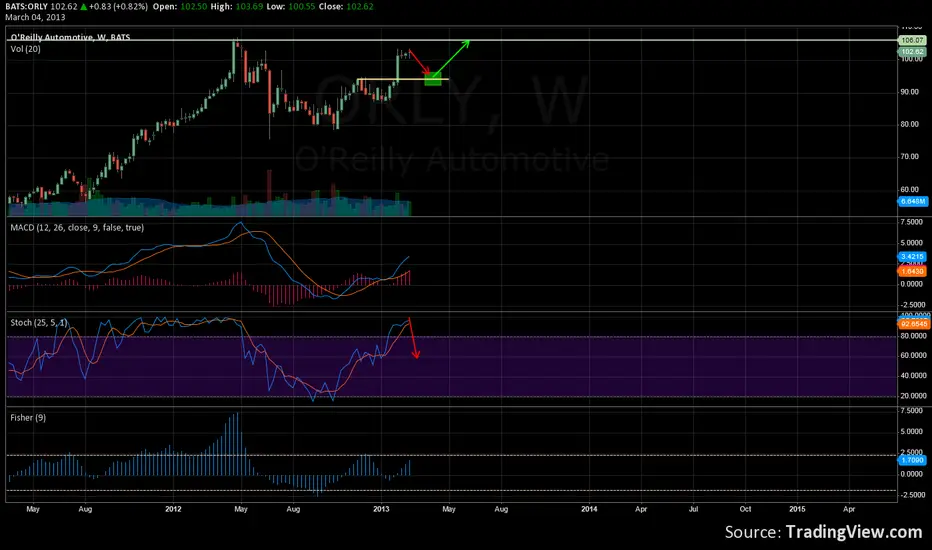
Task: Click the 60.00 level on the price axis
Action: (x=909, y=190)
